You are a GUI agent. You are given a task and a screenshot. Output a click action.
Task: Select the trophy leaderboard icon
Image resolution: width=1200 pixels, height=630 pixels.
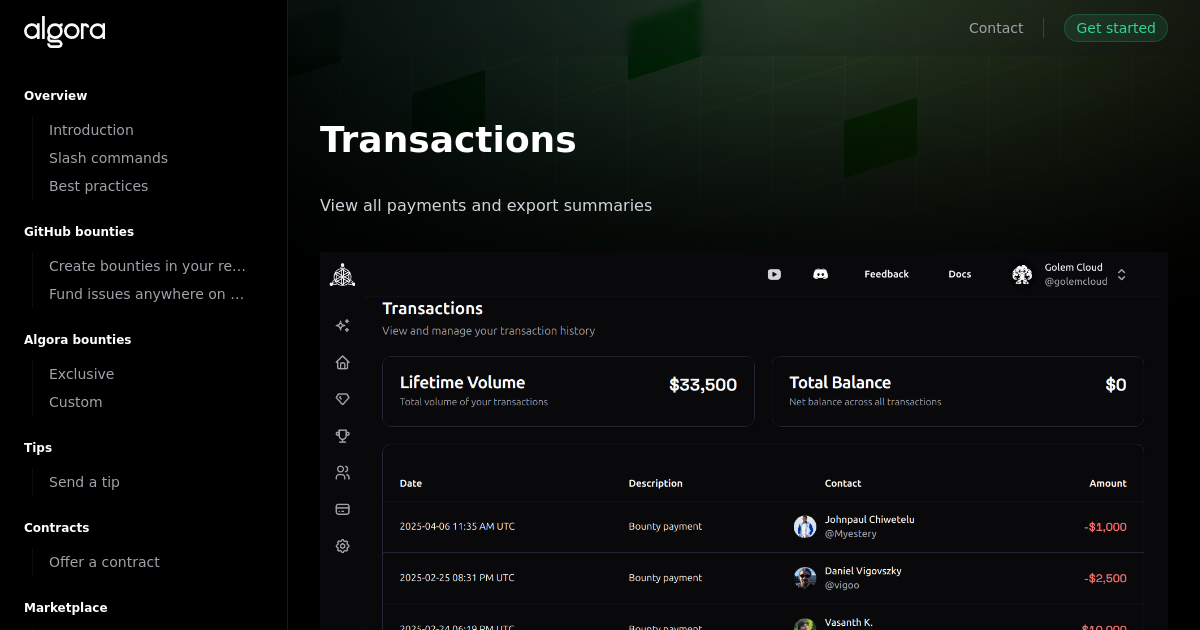click(342, 435)
